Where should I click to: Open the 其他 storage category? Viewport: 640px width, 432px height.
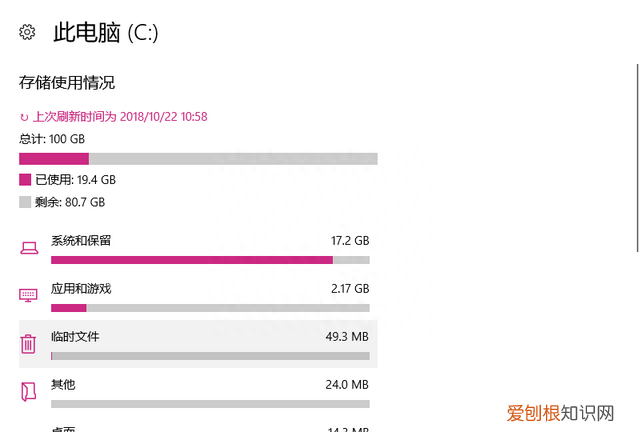[63, 385]
